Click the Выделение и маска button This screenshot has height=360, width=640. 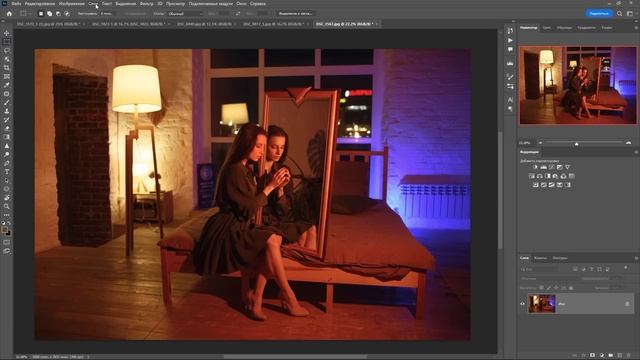coord(295,13)
